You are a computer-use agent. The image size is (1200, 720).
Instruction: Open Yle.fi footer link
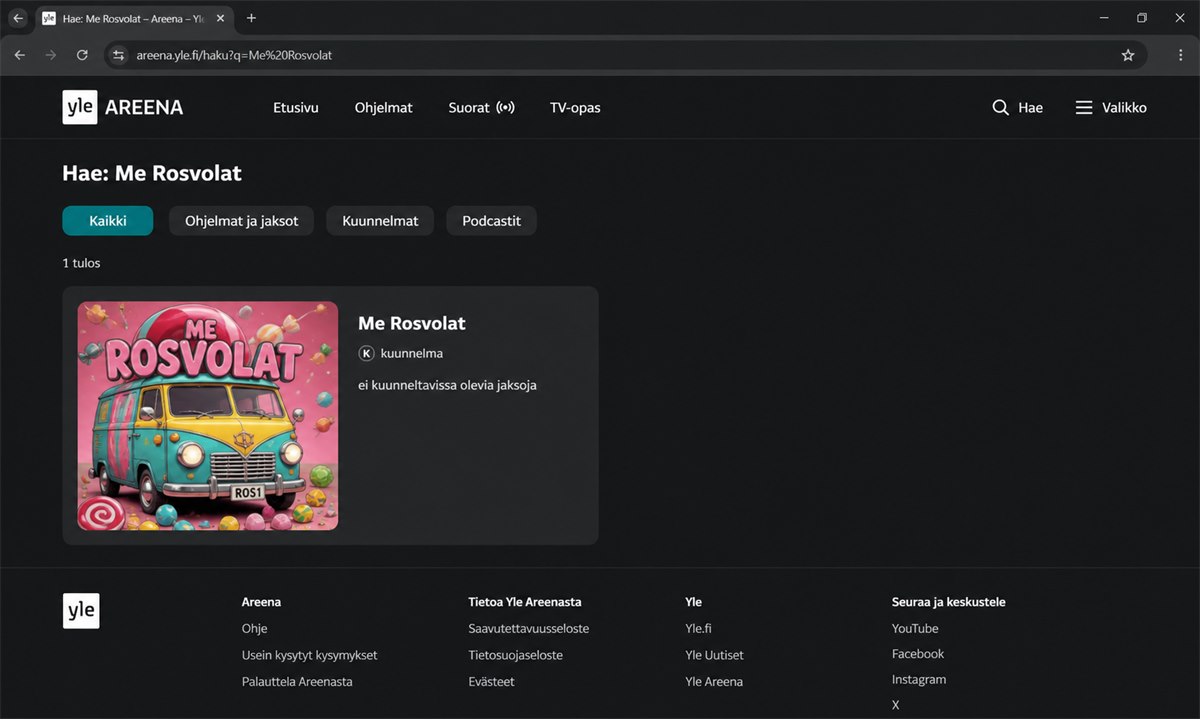pos(698,629)
